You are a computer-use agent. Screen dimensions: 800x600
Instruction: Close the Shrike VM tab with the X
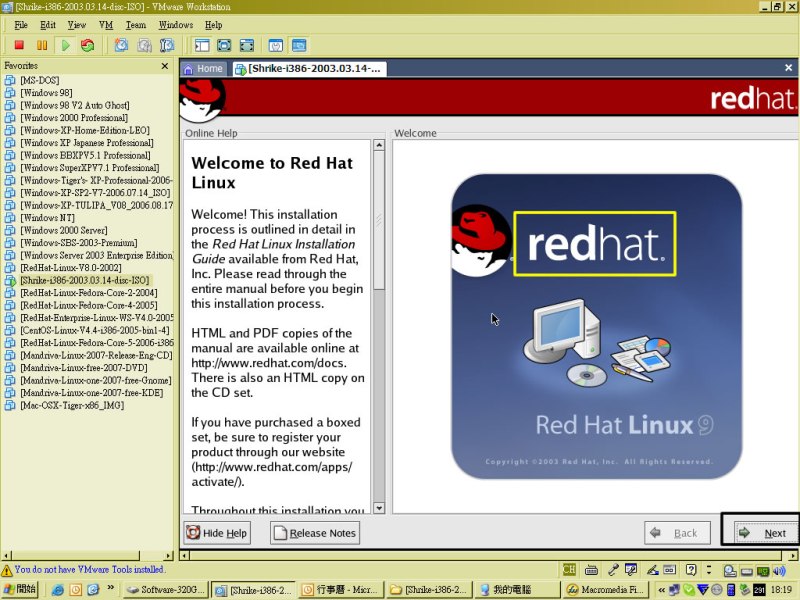coord(788,67)
